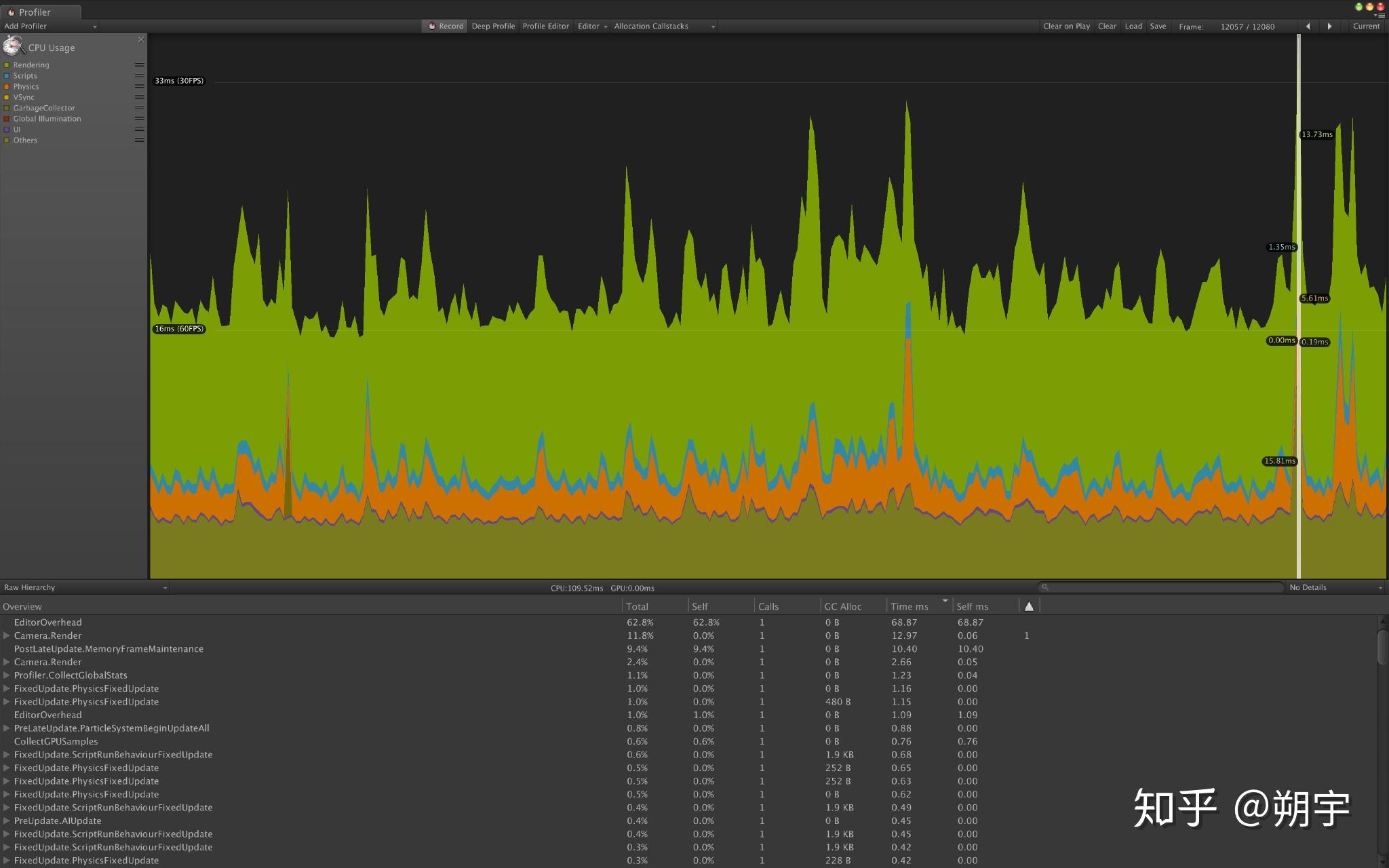Step to the previous frame arrow

click(1308, 26)
